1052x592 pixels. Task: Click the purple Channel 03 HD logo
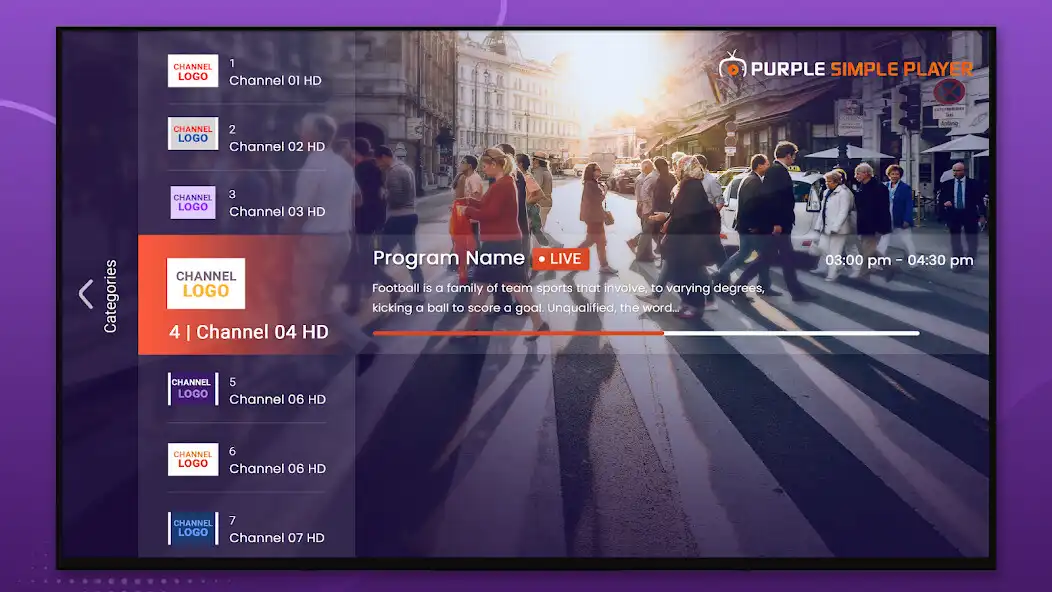(192, 201)
